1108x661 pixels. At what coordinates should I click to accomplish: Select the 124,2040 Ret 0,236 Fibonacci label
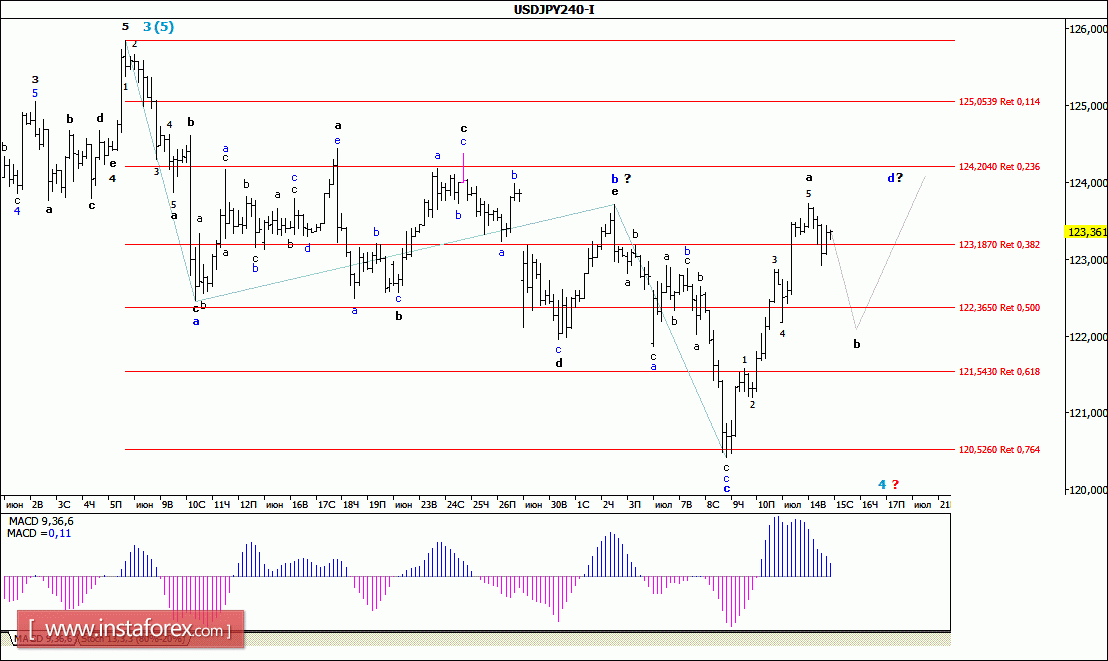(x=999, y=167)
